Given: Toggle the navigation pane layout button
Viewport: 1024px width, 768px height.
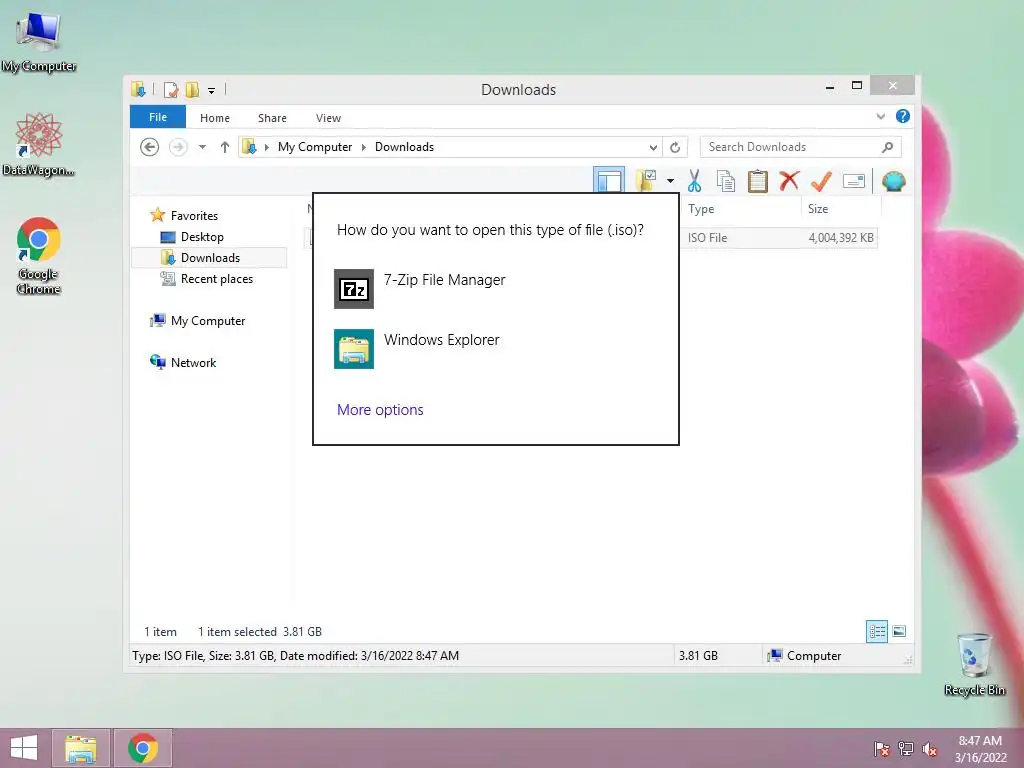Looking at the screenshot, I should [x=609, y=180].
